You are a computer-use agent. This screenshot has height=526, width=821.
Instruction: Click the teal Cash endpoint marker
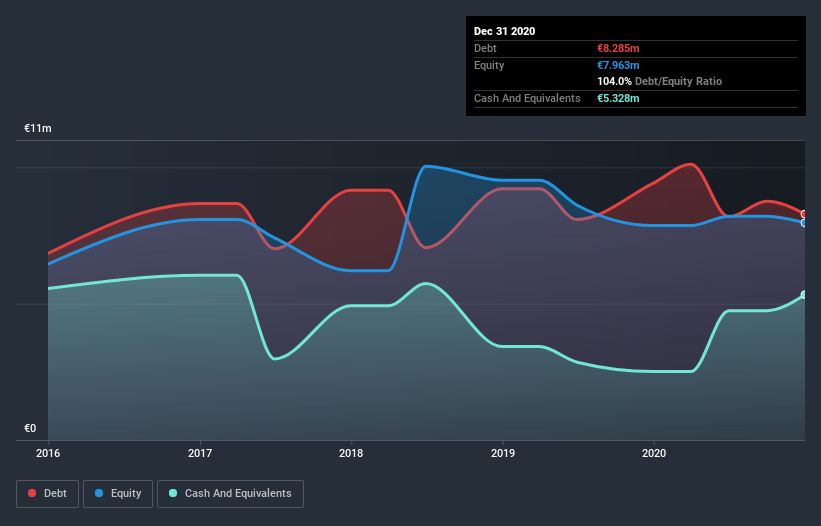pyautogui.click(x=804, y=295)
